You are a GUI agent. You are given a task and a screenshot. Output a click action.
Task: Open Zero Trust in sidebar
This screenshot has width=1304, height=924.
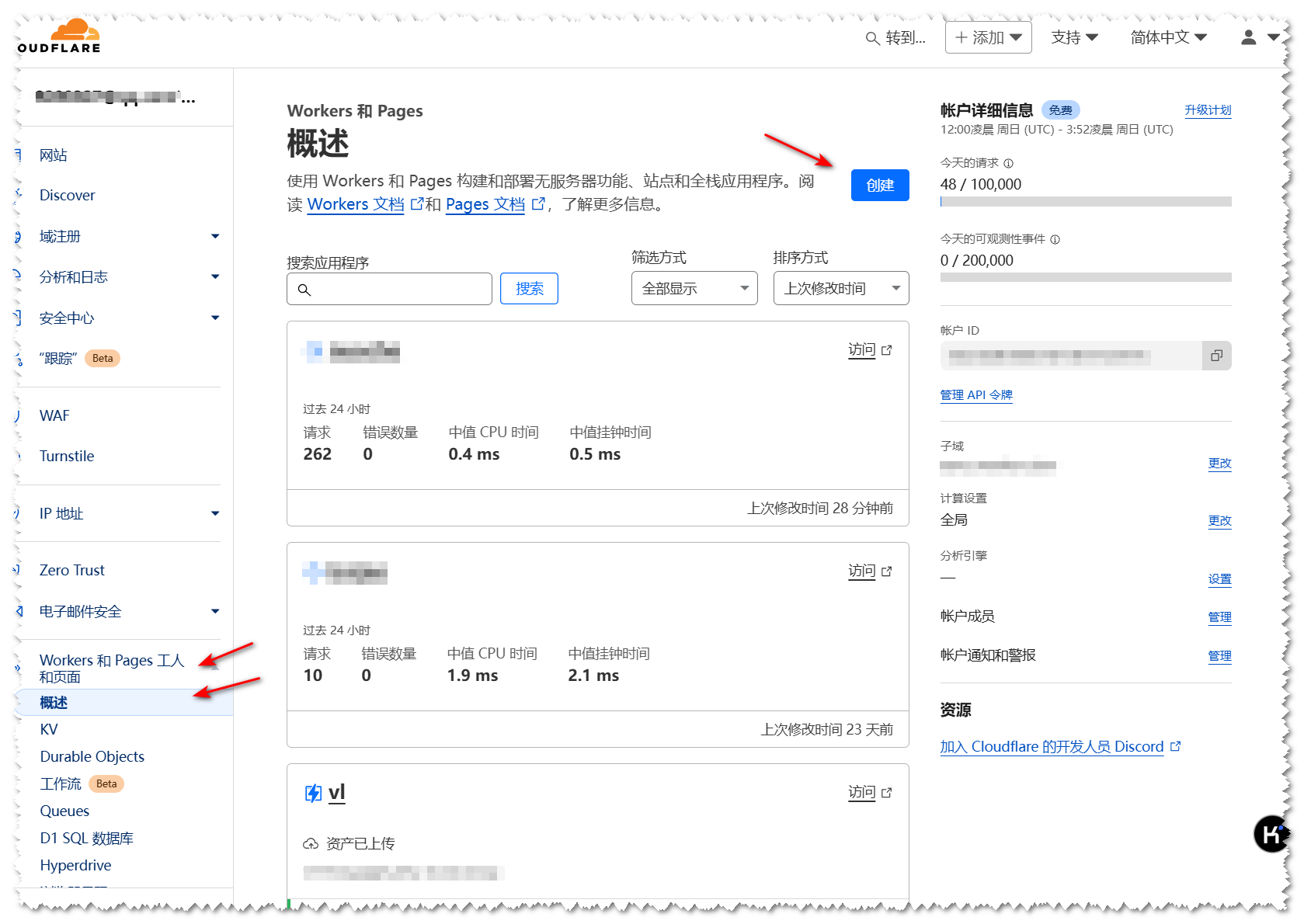point(72,570)
